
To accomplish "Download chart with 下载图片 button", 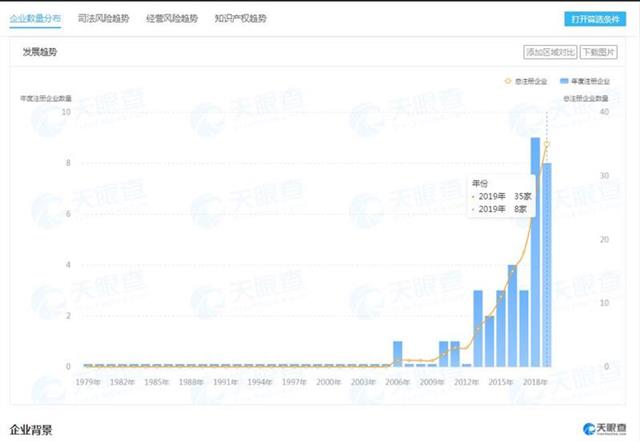I will pyautogui.click(x=598, y=52).
